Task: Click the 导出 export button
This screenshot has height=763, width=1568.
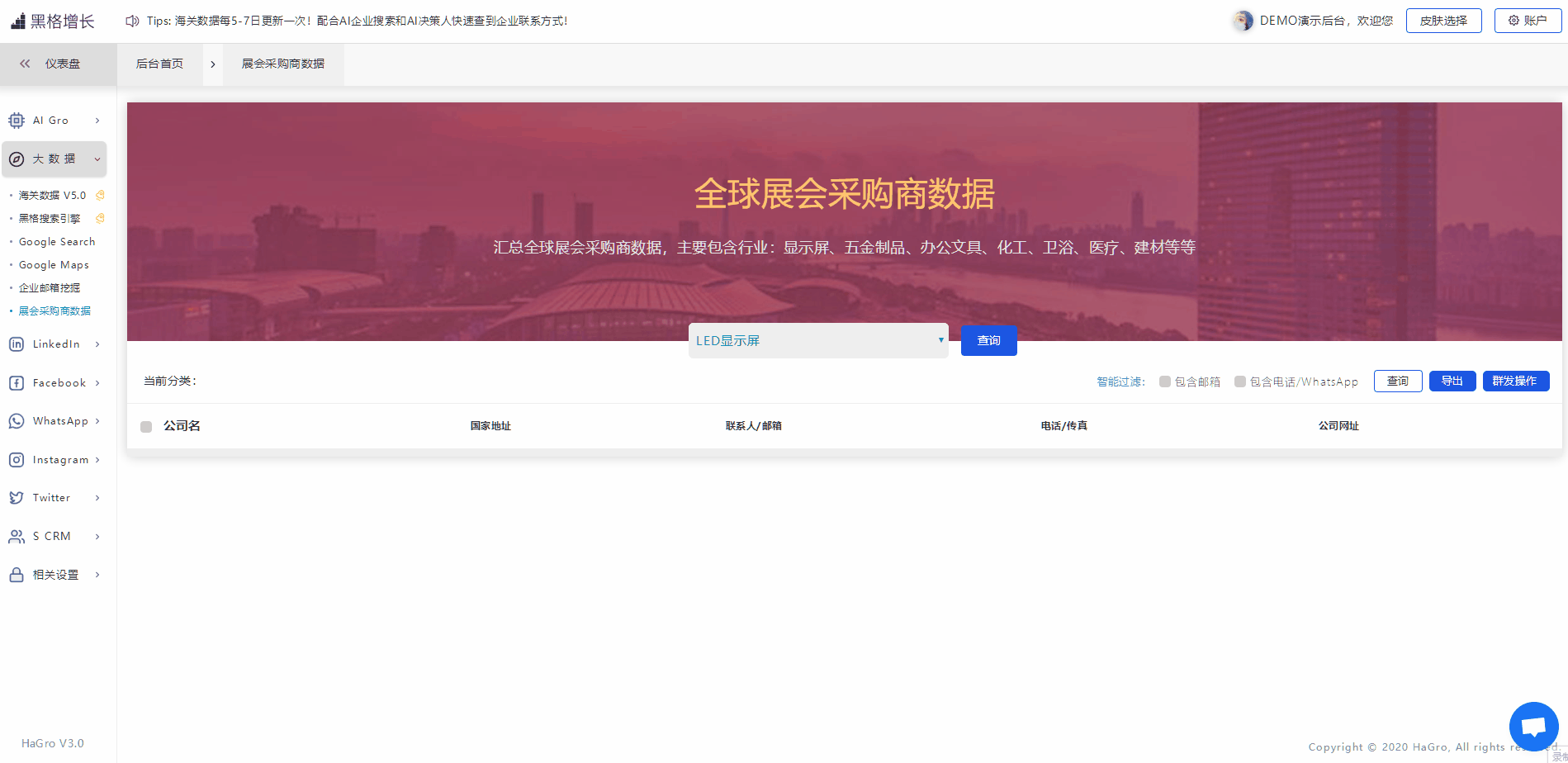Action: tap(1452, 381)
